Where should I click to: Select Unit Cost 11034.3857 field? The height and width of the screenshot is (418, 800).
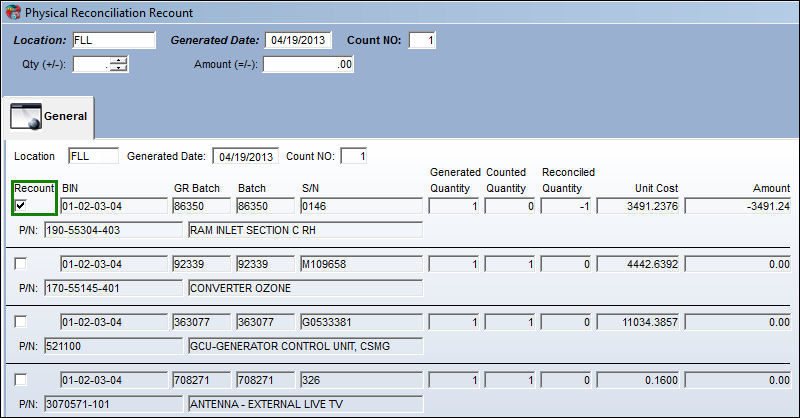coord(638,323)
